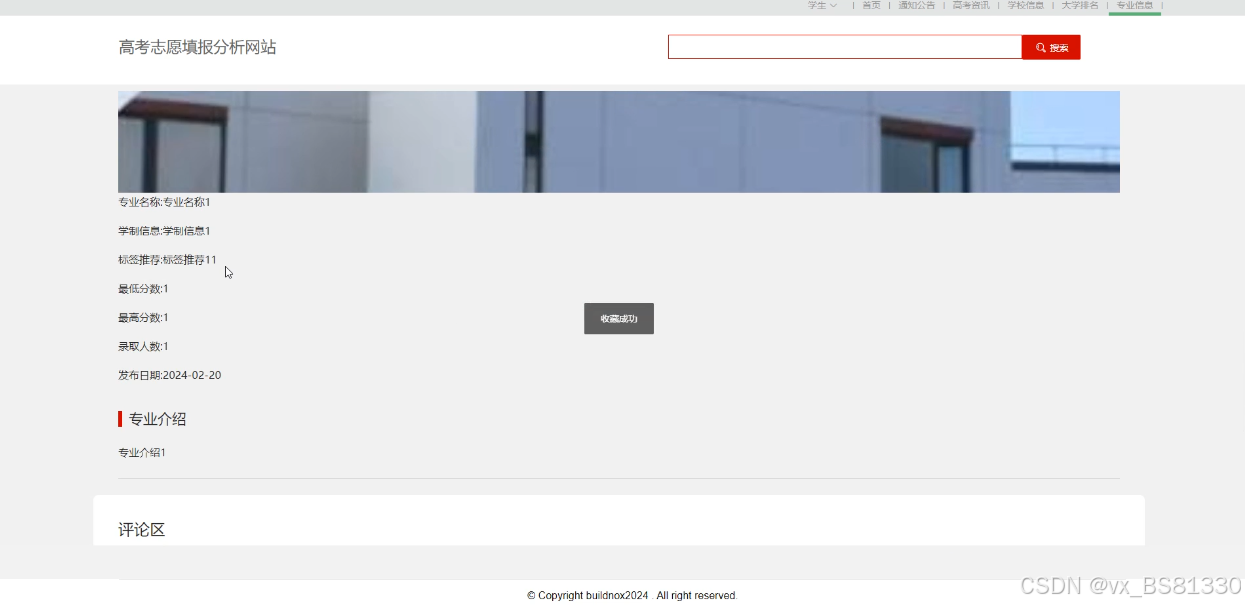Click the text 最低分数:1
The width and height of the screenshot is (1245, 605).
(143, 289)
